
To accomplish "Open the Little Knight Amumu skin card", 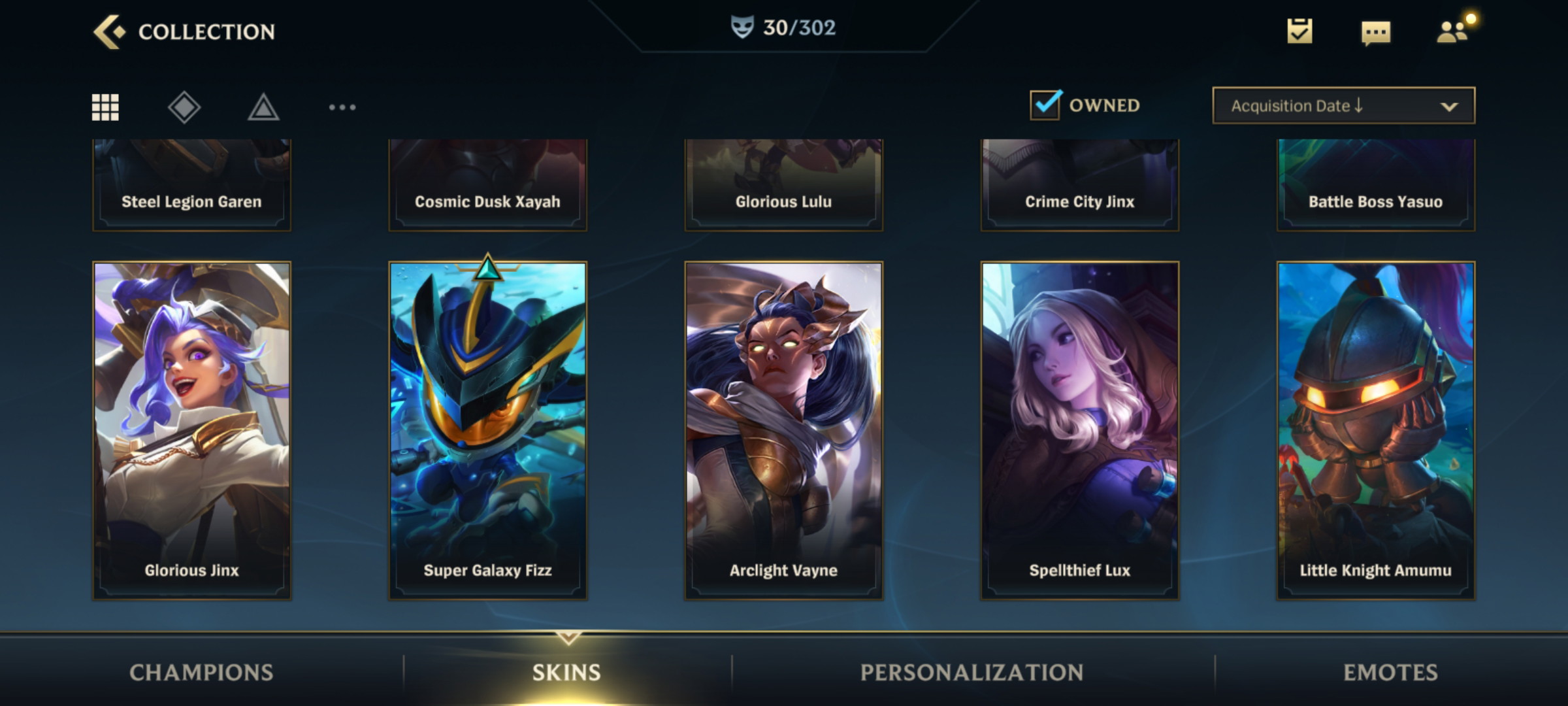I will (x=1376, y=431).
